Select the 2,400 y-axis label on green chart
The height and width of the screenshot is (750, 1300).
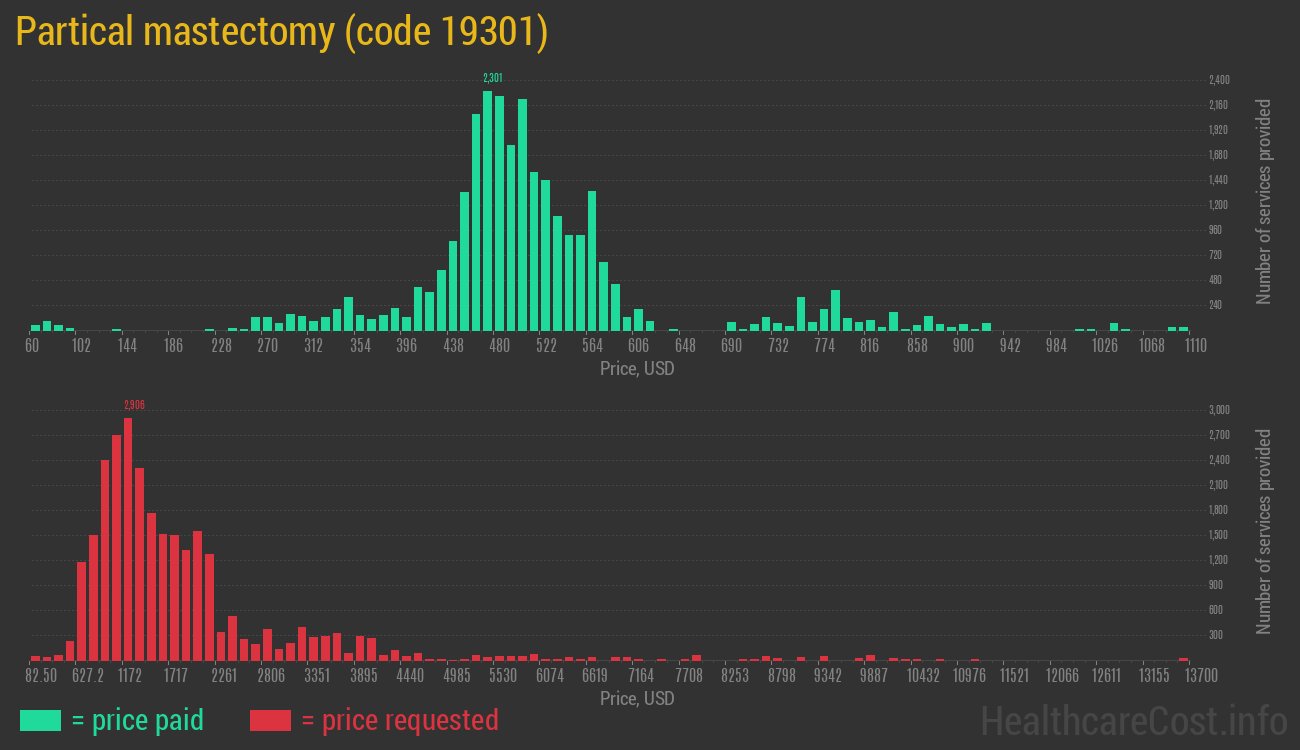pos(1219,80)
